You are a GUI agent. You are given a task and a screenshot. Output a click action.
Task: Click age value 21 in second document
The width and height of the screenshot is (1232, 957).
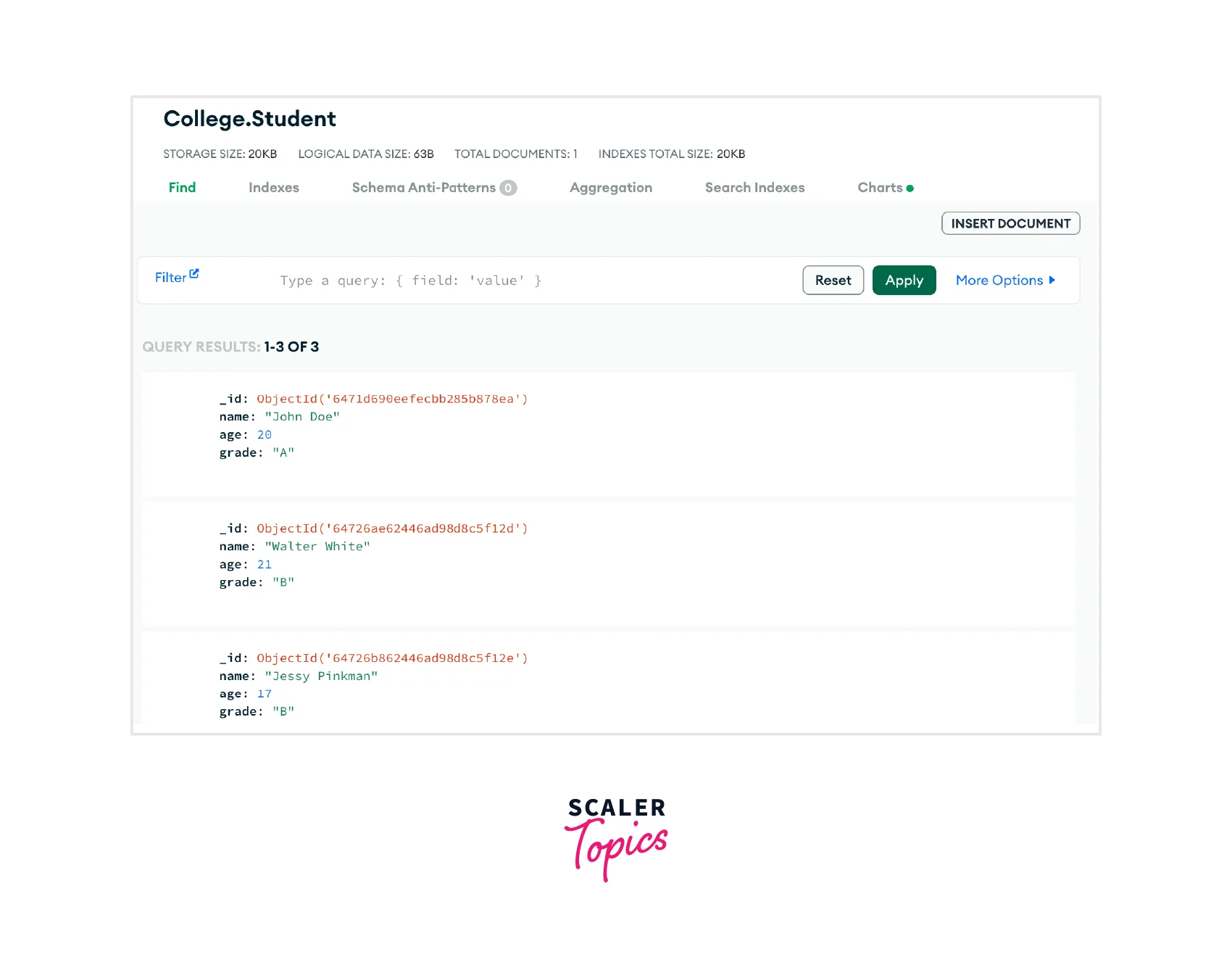(265, 565)
